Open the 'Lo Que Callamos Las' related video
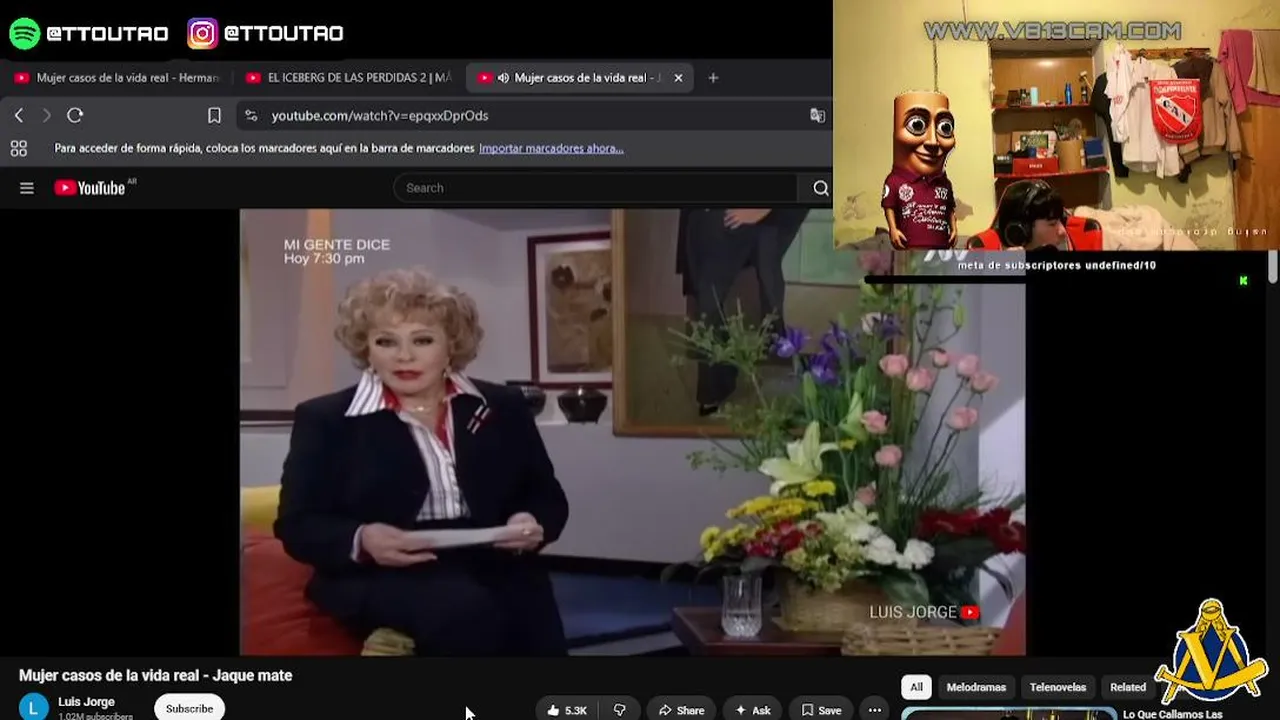 point(1172,714)
